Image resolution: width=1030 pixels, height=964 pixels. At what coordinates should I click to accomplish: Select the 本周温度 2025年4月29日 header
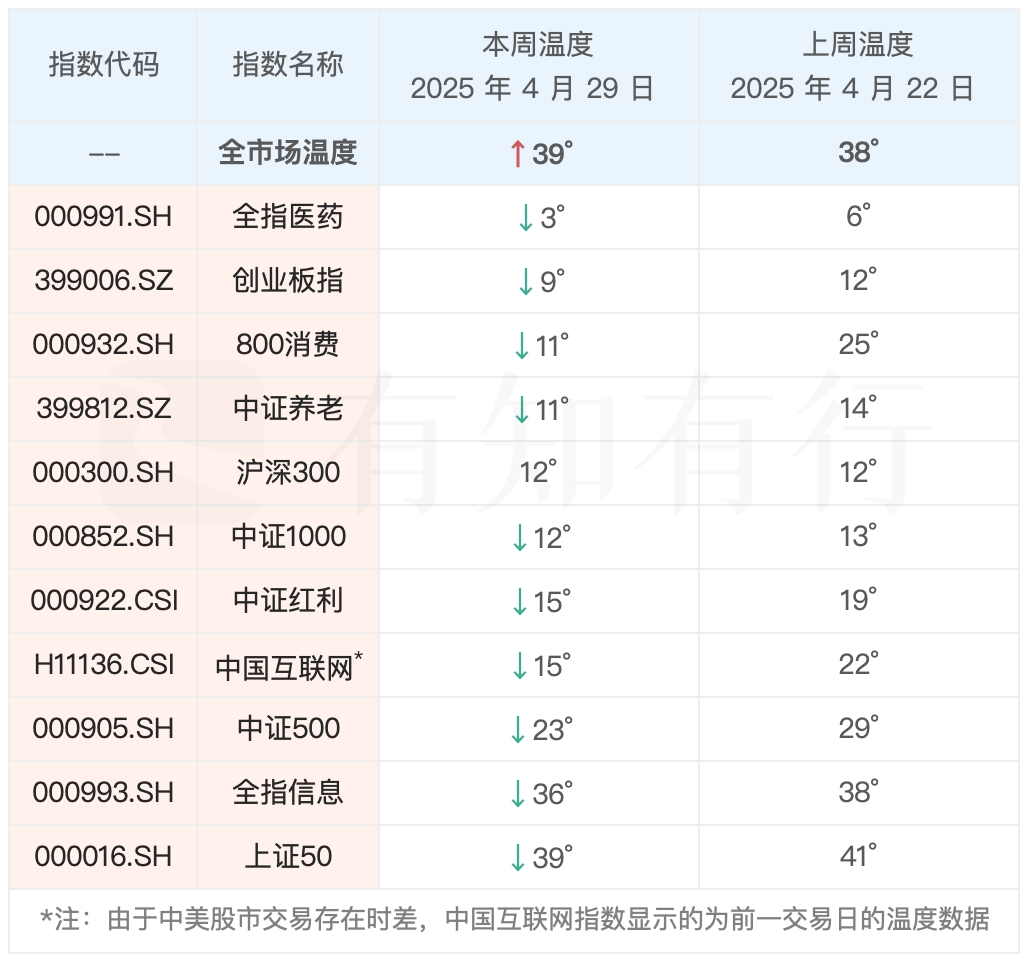(x=539, y=66)
